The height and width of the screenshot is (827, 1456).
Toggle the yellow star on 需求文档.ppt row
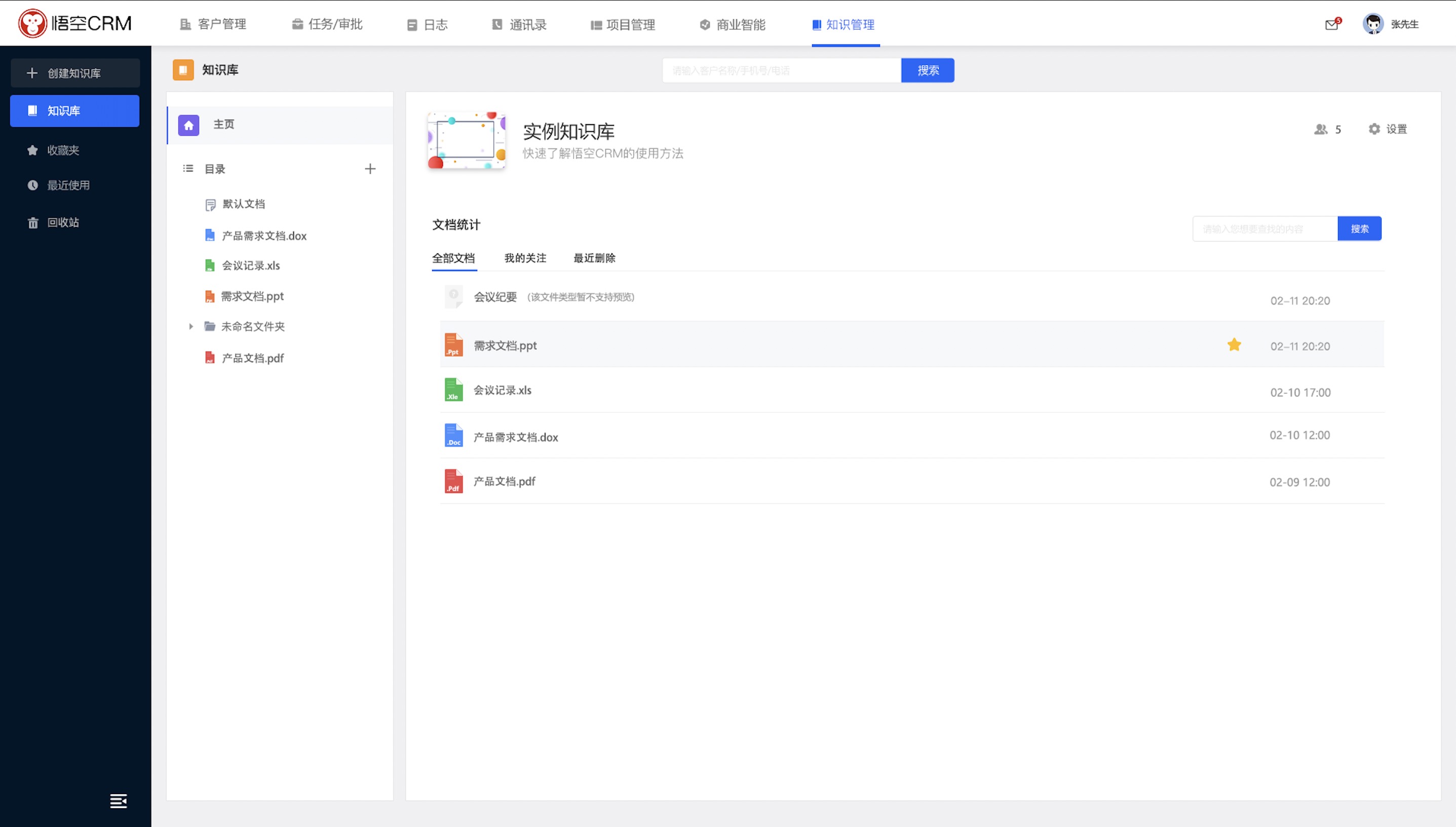tap(1234, 345)
